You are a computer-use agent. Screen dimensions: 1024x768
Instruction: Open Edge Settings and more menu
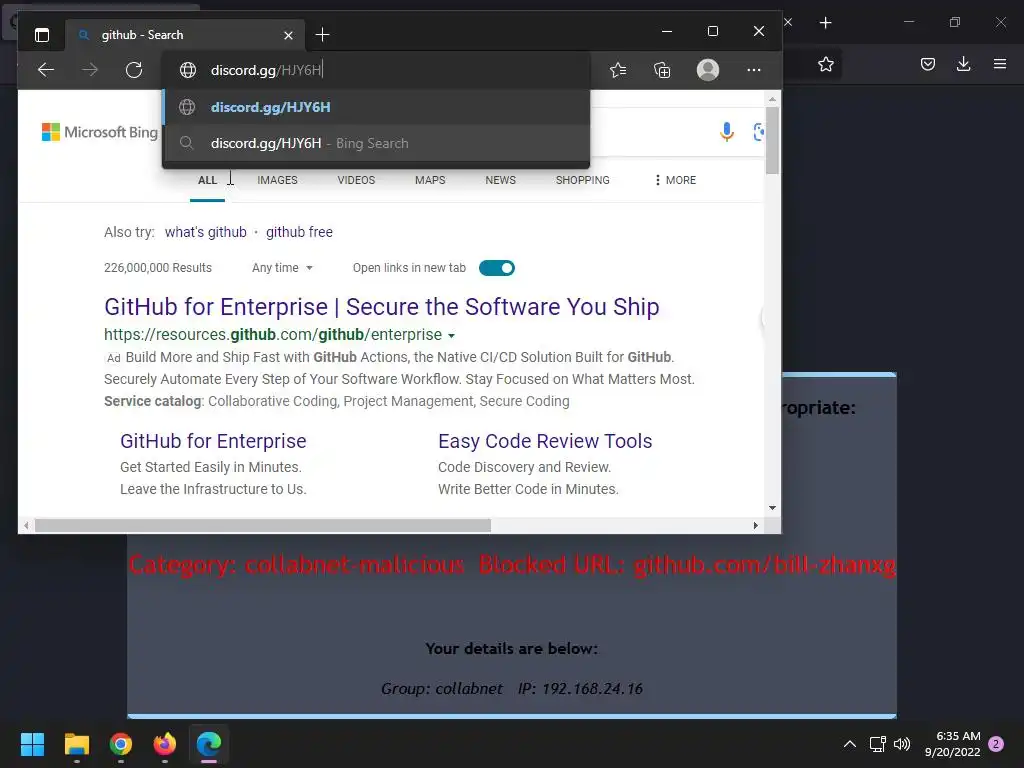coord(754,70)
